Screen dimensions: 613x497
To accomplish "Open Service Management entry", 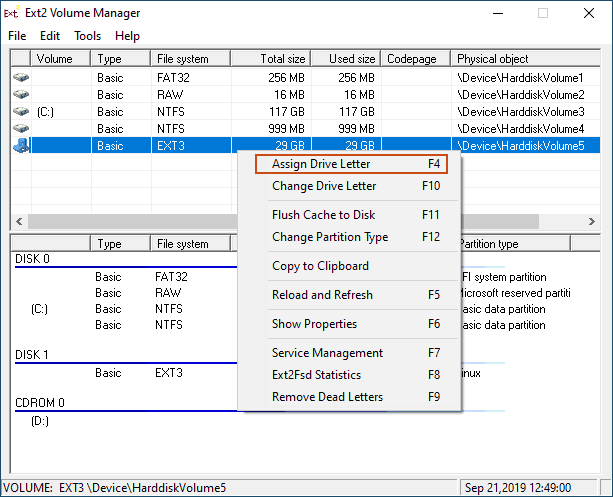I will (x=351, y=353).
